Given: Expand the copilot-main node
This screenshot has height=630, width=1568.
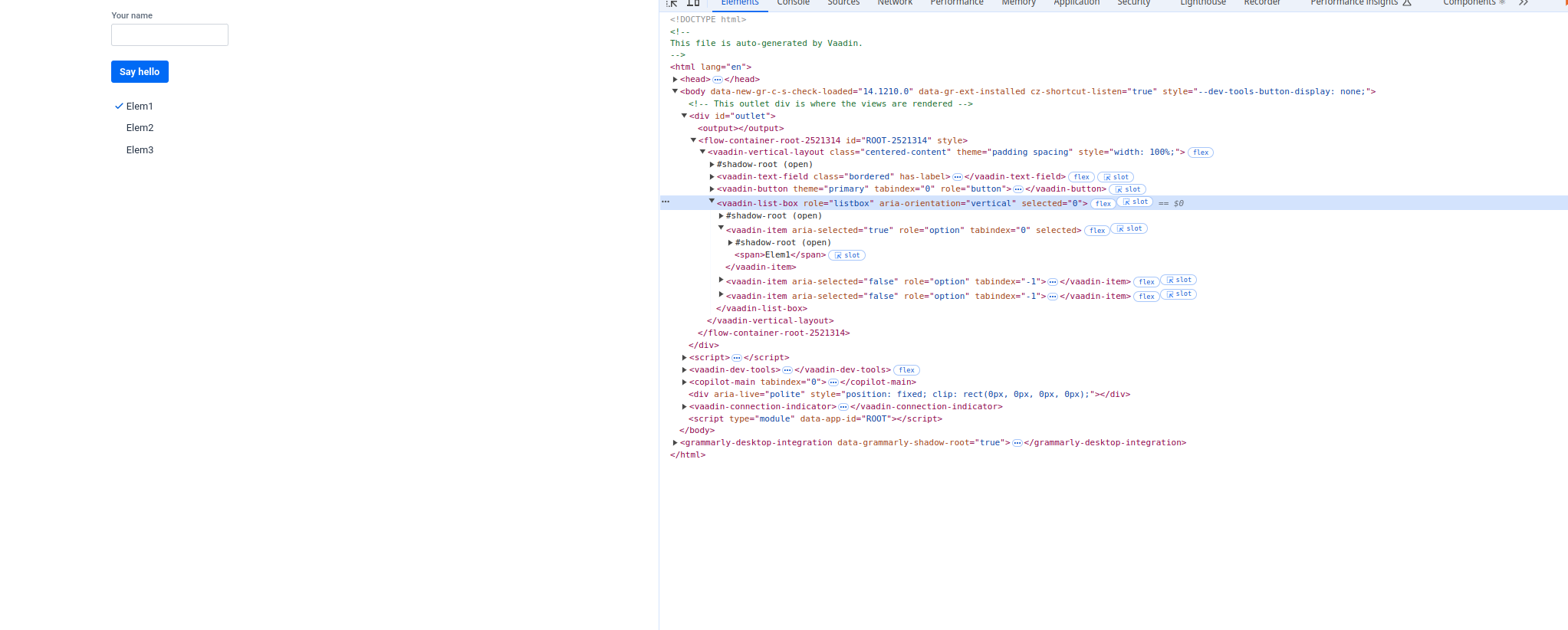Looking at the screenshot, I should pos(684,382).
